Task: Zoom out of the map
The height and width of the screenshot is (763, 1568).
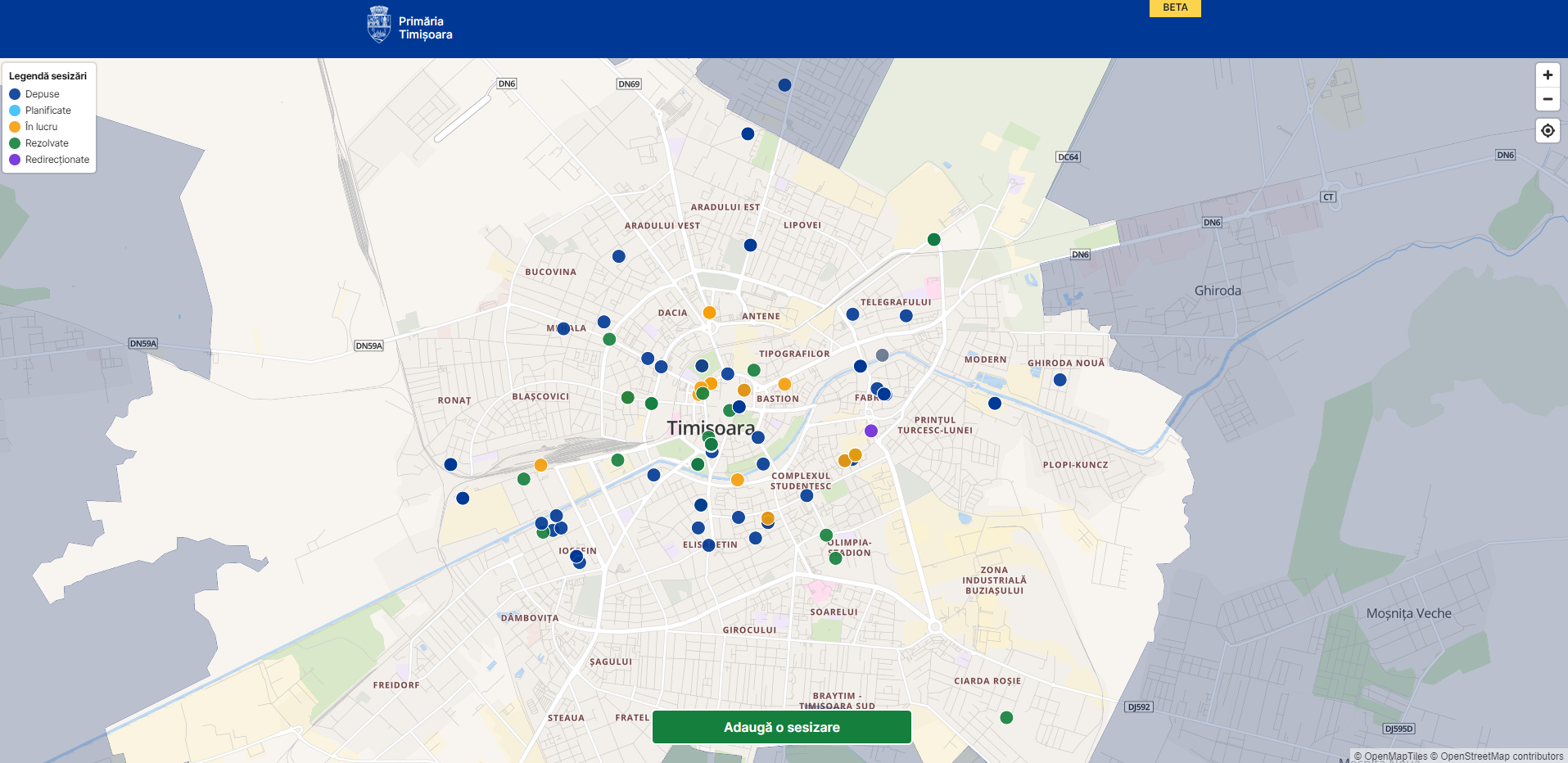Action: (1547, 99)
